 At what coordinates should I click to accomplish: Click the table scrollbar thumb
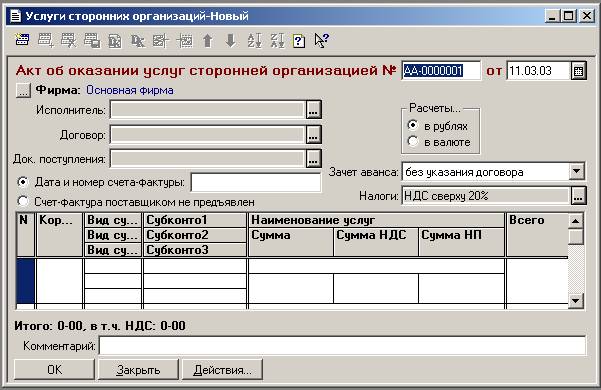575,236
